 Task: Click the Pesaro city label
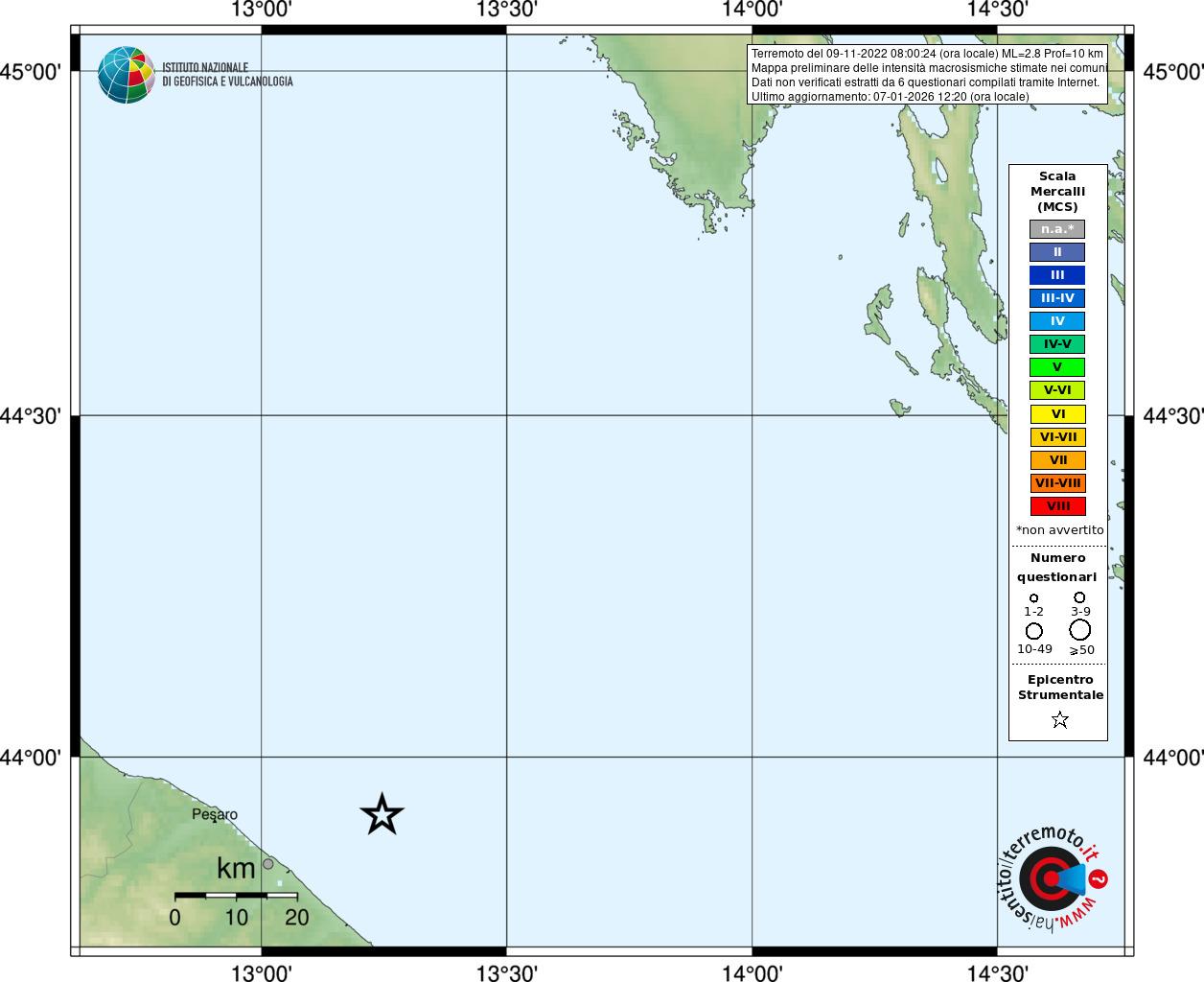pyautogui.click(x=215, y=814)
